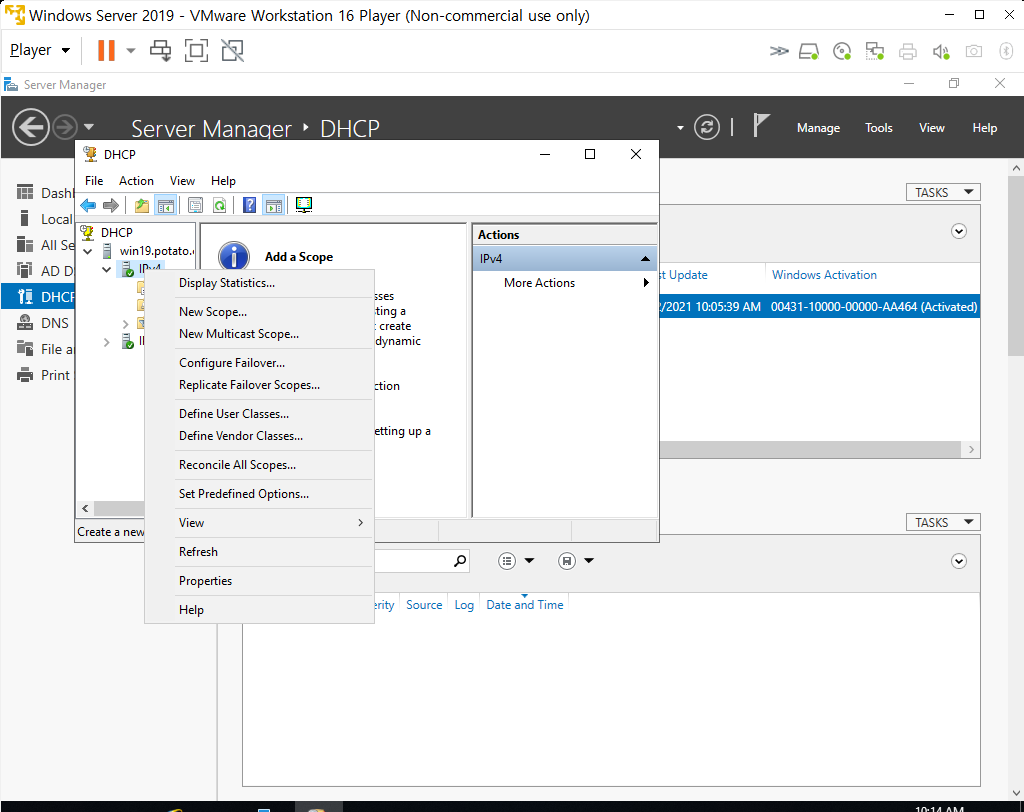This screenshot has width=1024, height=812.
Task: Click the VMware sound card icon
Action: (x=941, y=51)
